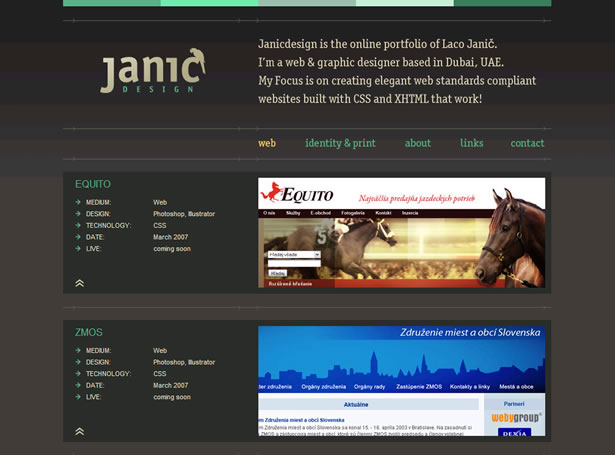
Task: Click the arrow bullet beside EQUITO TECHNOLOGY
Action: (78, 225)
